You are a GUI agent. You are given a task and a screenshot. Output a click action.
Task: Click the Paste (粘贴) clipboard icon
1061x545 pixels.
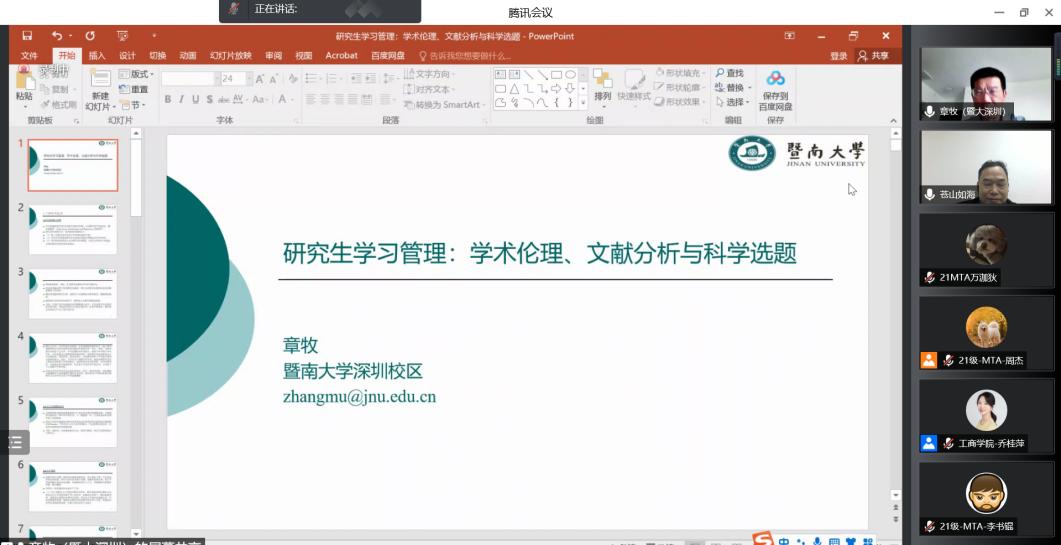click(25, 81)
